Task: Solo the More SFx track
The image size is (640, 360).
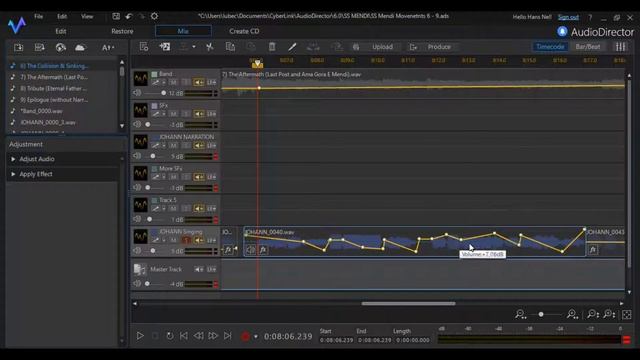Action: (x=186, y=177)
